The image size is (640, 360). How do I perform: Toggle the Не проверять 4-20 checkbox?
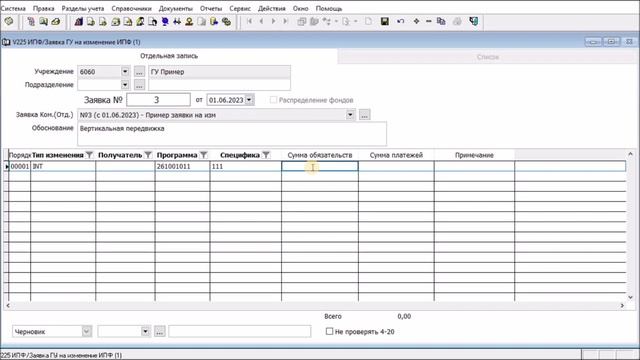pyautogui.click(x=329, y=331)
